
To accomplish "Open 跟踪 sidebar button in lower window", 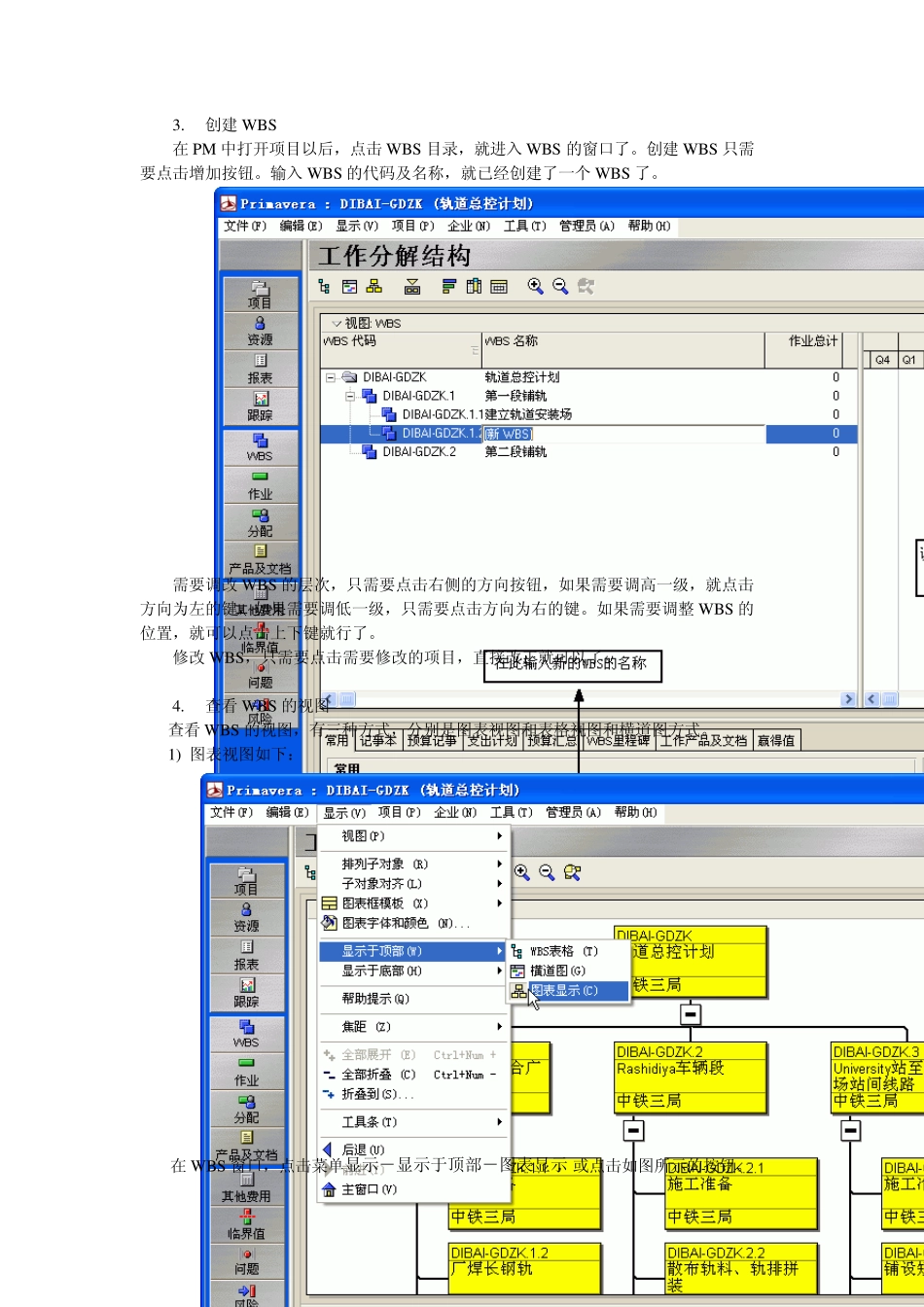I will 246,993.
